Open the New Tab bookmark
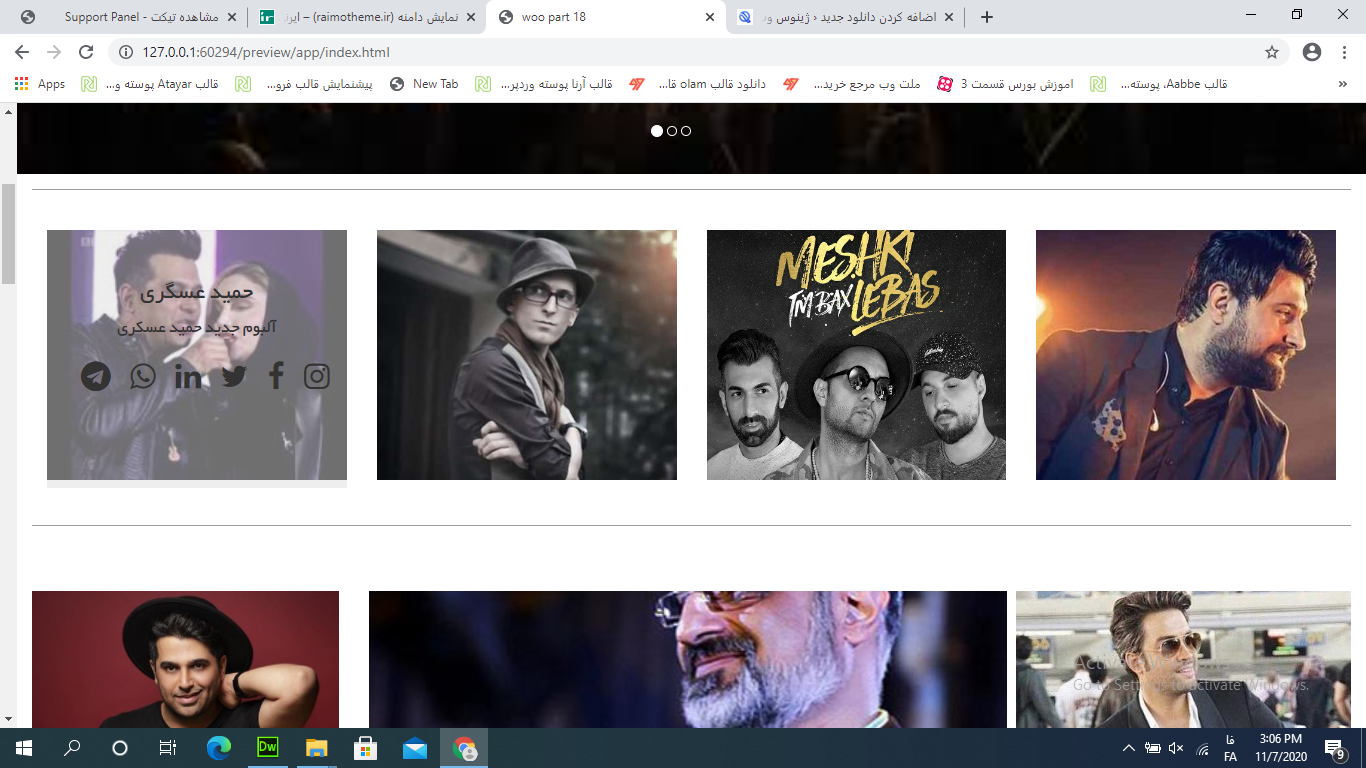The image size is (1366, 768). [x=424, y=84]
